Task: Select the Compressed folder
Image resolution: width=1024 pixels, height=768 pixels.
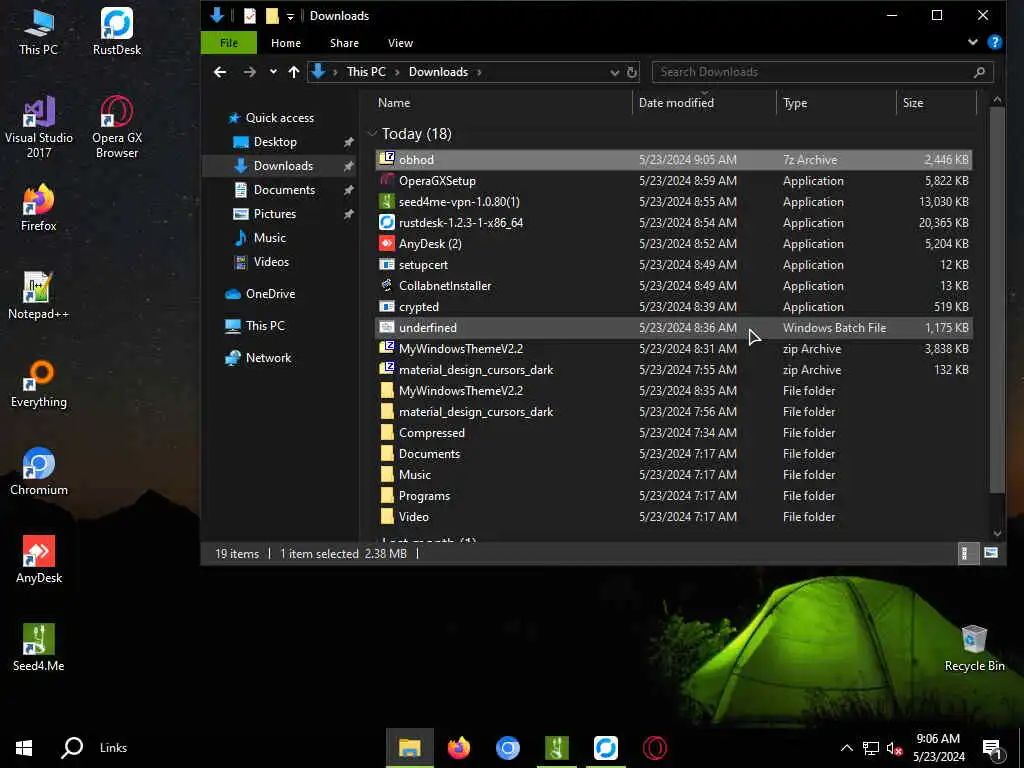Action: pos(674,433)
